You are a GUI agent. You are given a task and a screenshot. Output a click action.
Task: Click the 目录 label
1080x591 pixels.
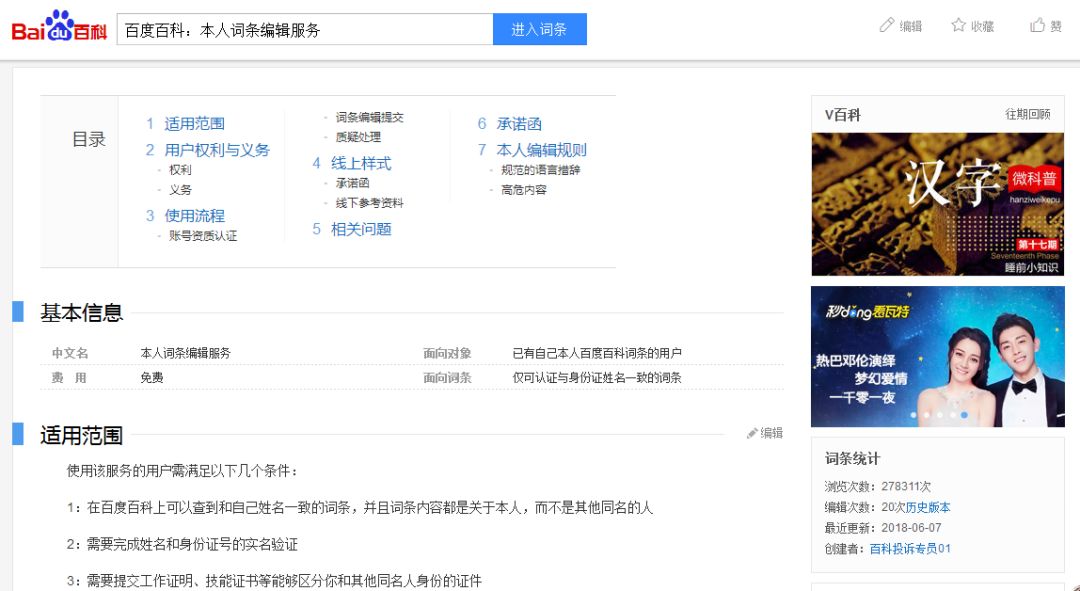pos(89,140)
